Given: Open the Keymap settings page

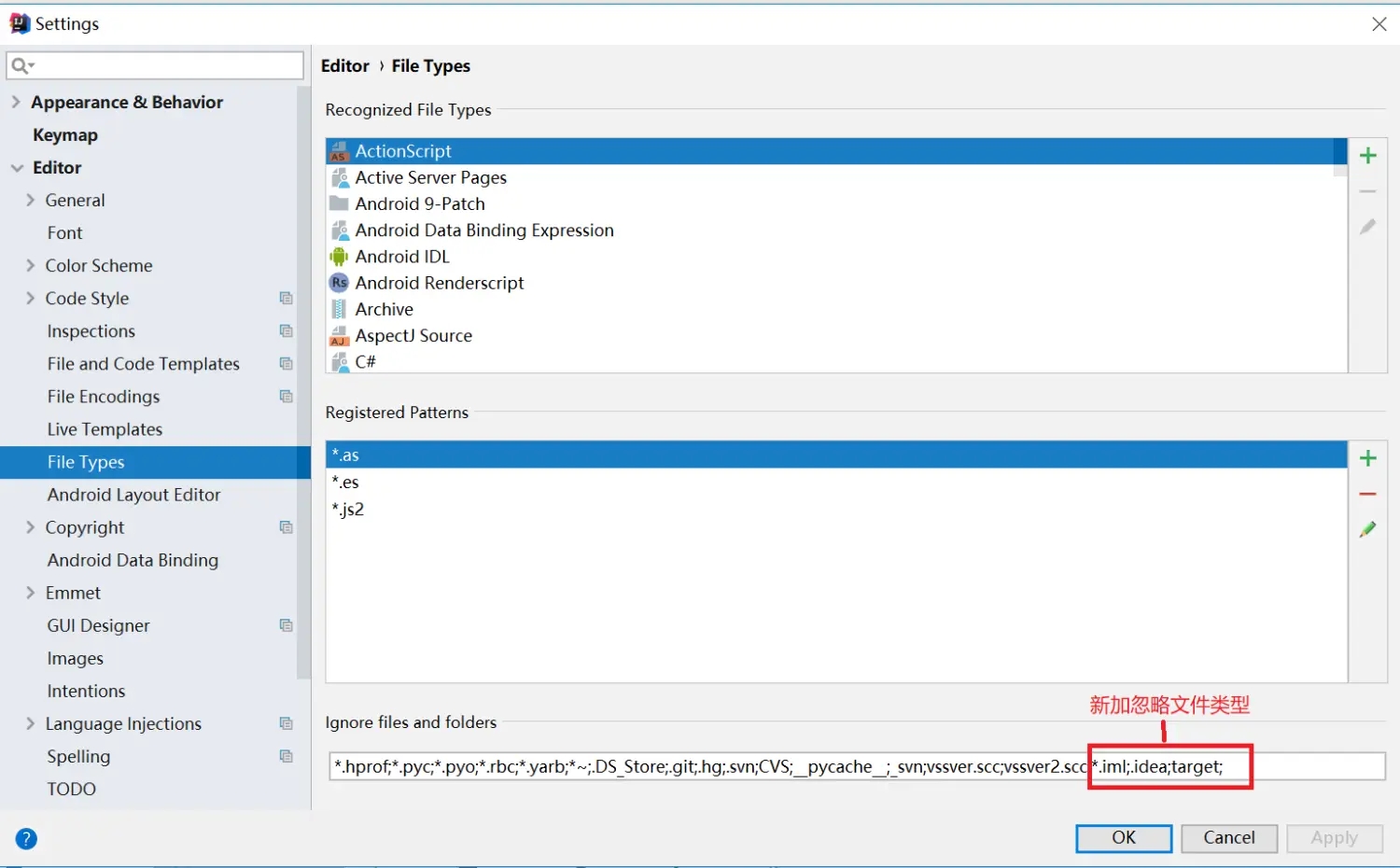Looking at the screenshot, I should [65, 135].
